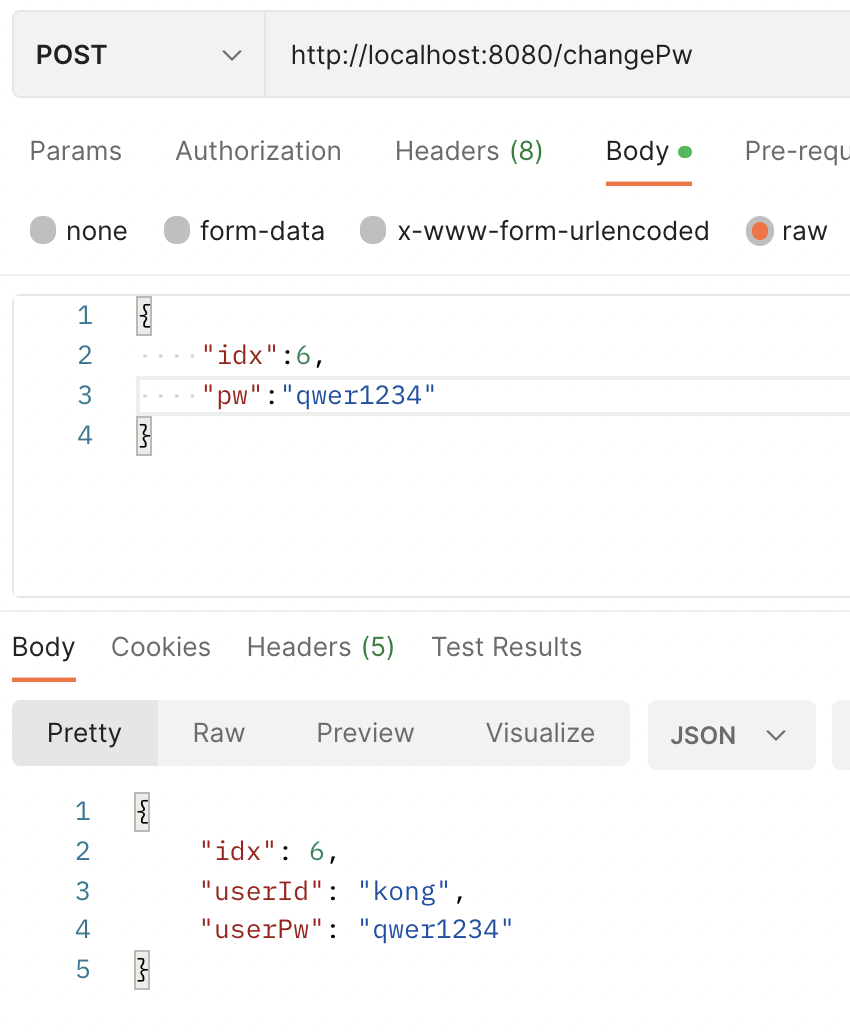Switch to the response Body tab

[44, 647]
